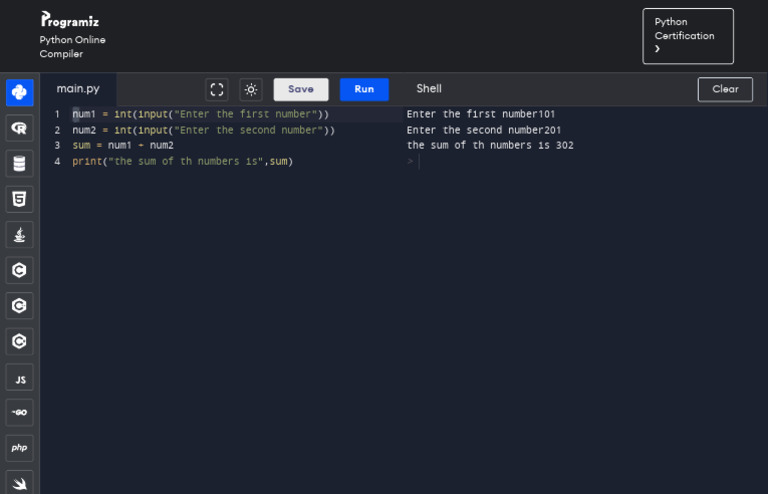Screen dimensions: 768x494
Task: Open the HTML5 editor icon
Action: (x=20, y=199)
